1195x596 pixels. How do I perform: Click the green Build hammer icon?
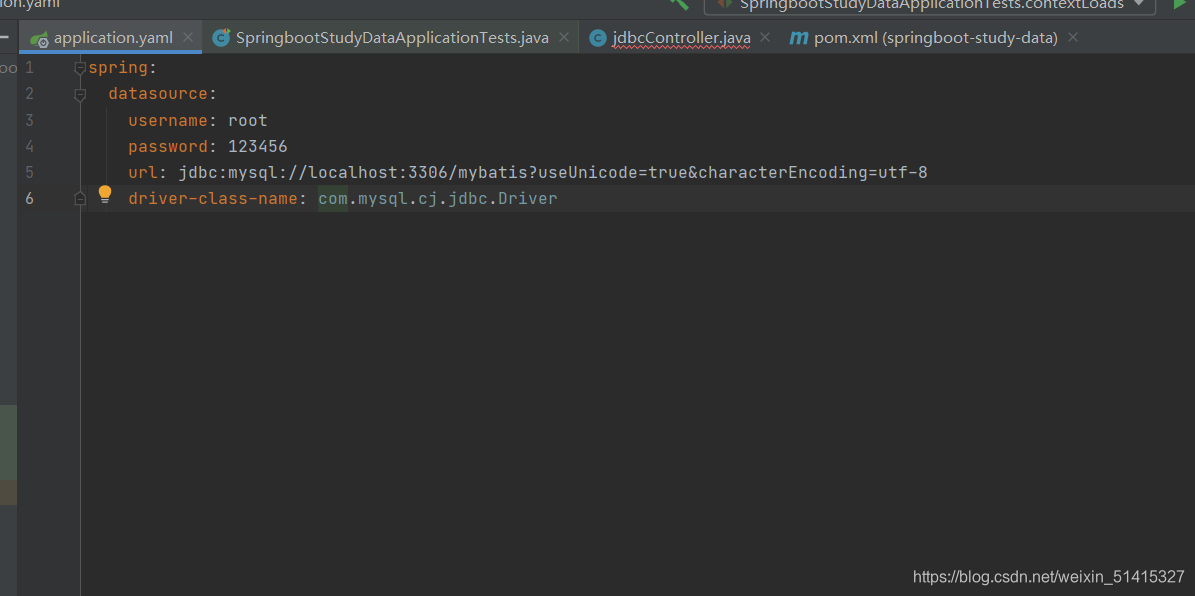point(678,4)
